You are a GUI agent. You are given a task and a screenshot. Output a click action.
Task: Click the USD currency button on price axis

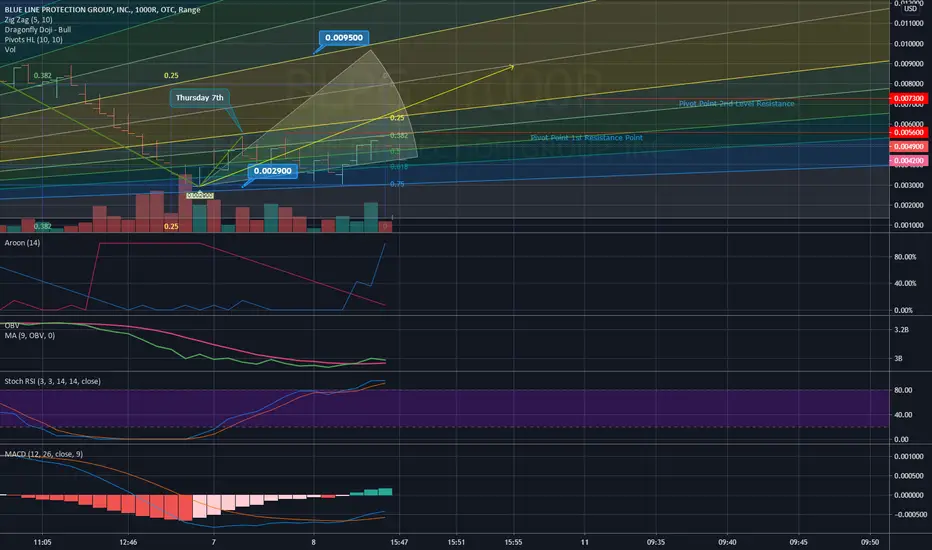tap(910, 8)
